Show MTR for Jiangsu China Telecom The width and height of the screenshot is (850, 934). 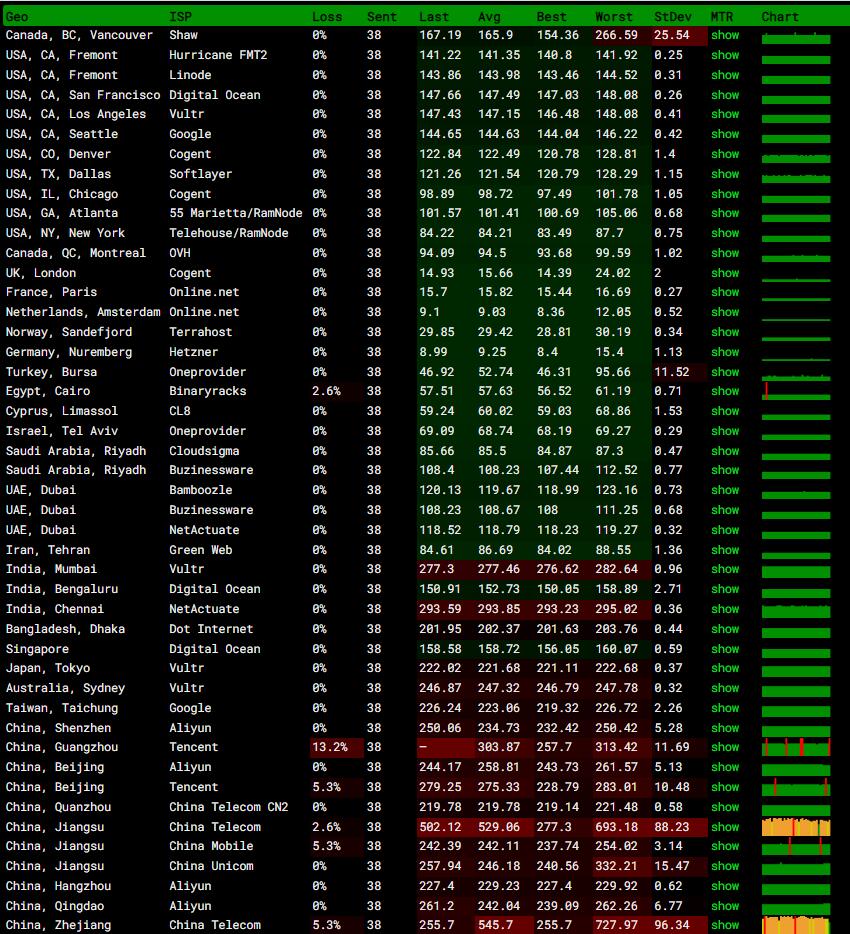pyautogui.click(x=725, y=827)
